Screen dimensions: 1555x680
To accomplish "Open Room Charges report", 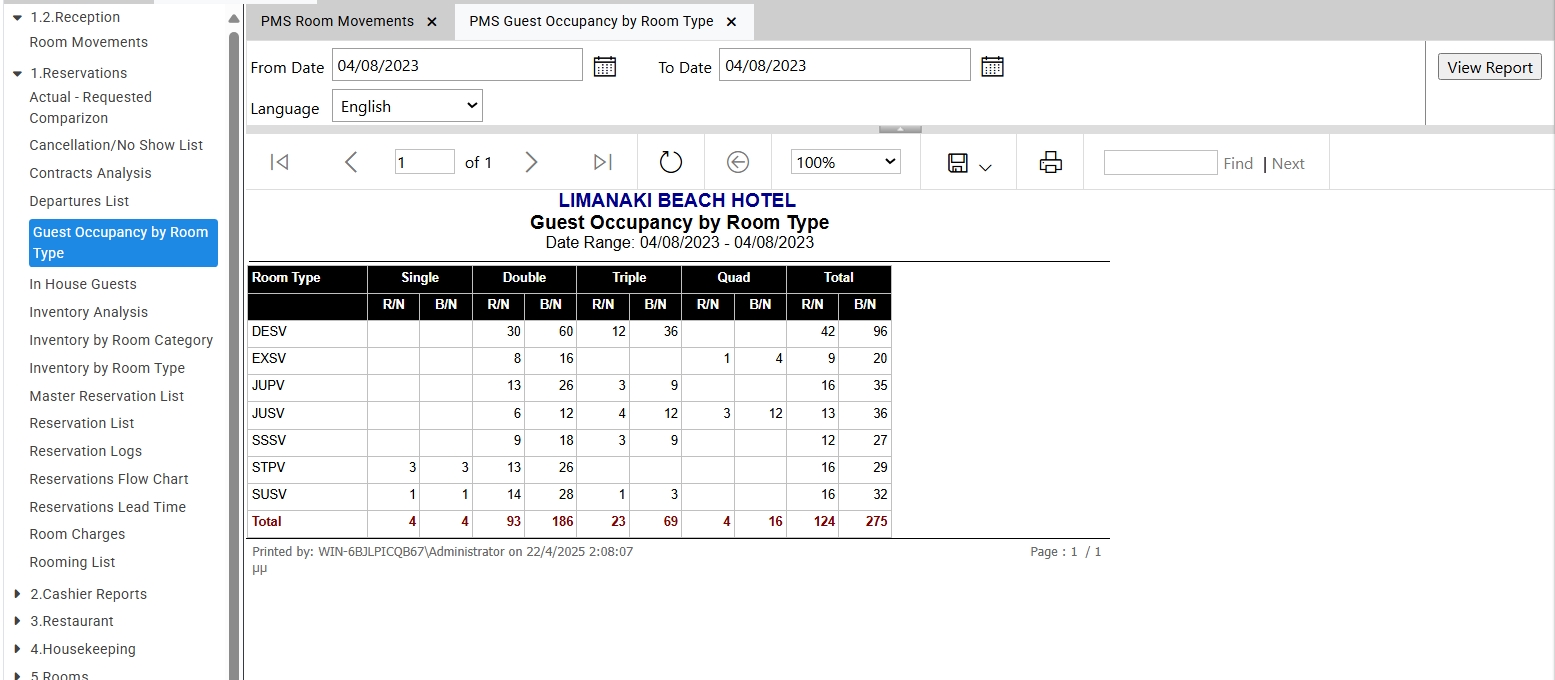I will [77, 534].
